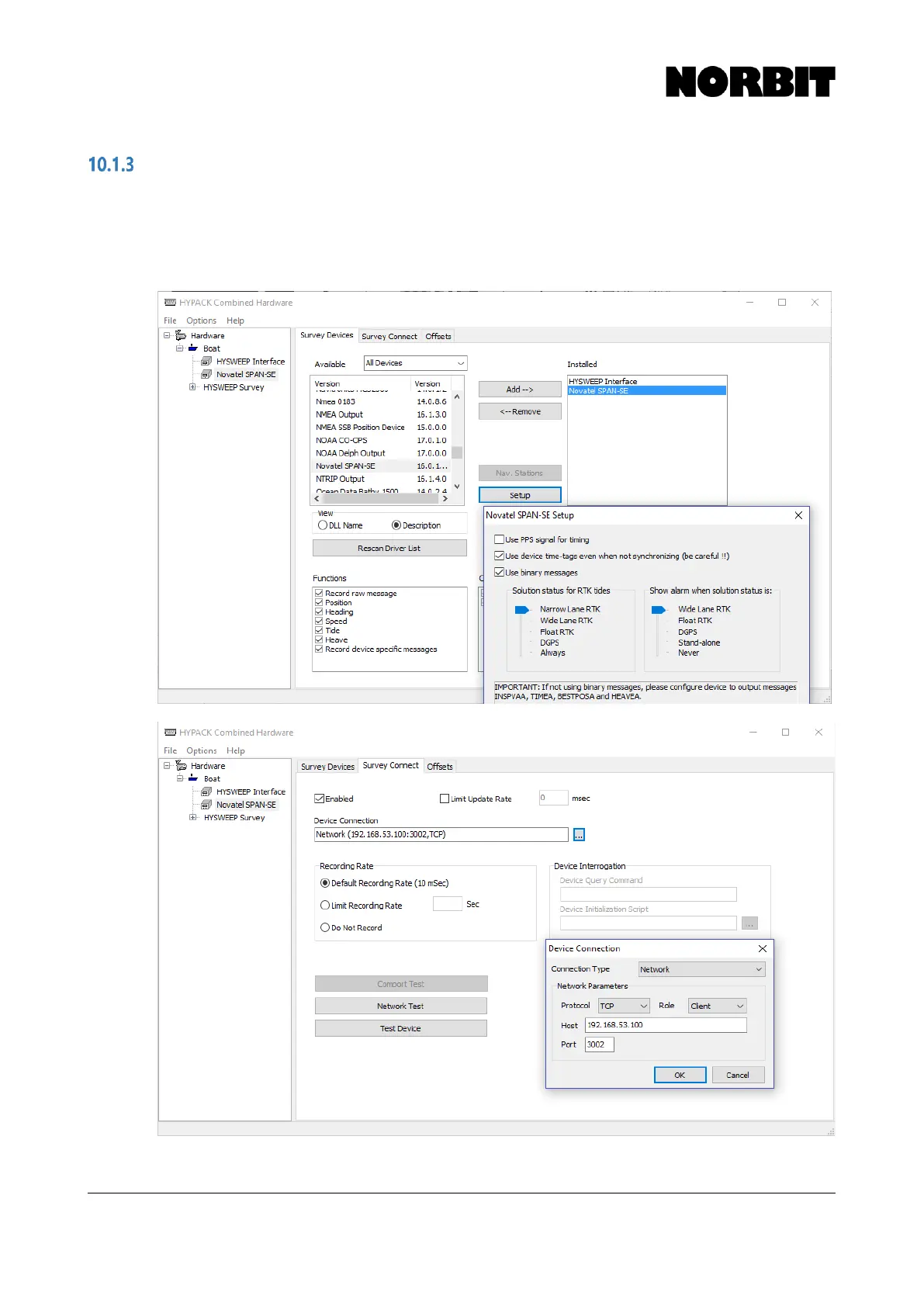924x1306 pixels.
Task: Toggle Tide function checkbox
Action: (x=319, y=631)
